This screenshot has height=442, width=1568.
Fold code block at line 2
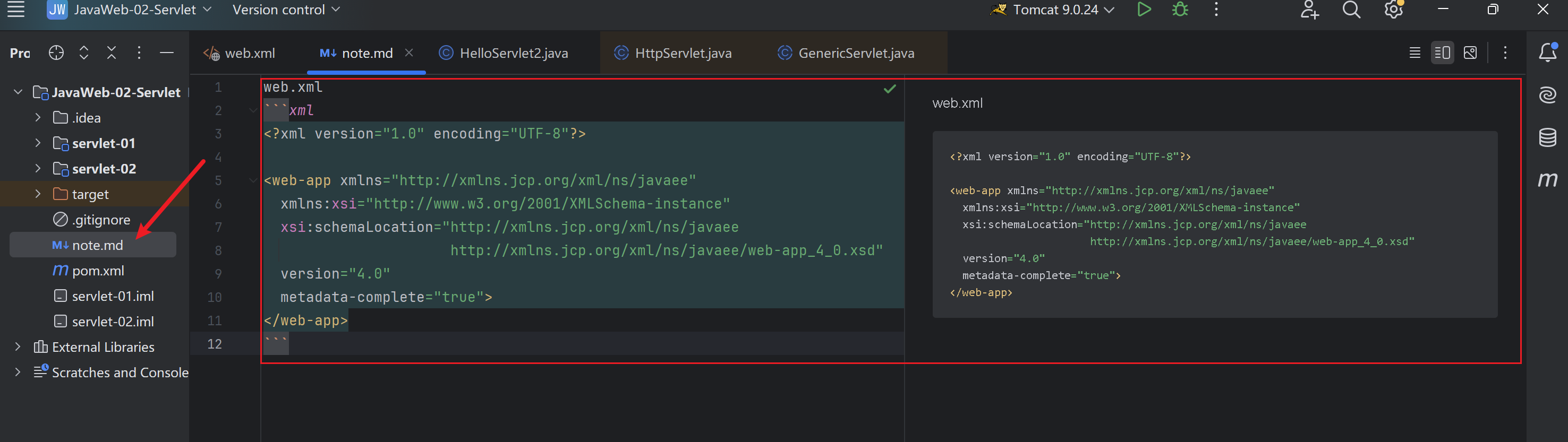point(253,111)
